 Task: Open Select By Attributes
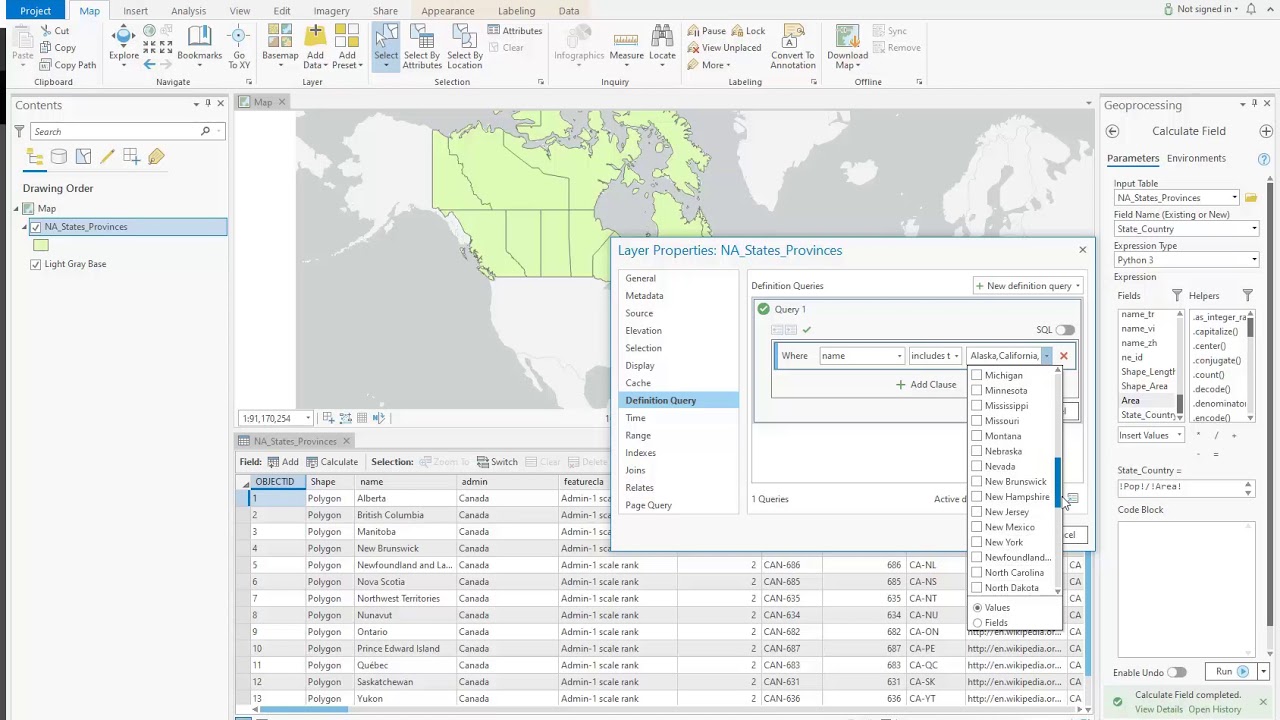pyautogui.click(x=422, y=47)
